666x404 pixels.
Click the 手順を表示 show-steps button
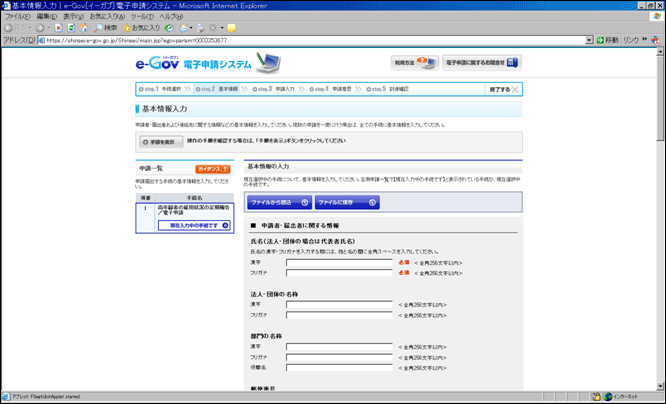click(158, 142)
